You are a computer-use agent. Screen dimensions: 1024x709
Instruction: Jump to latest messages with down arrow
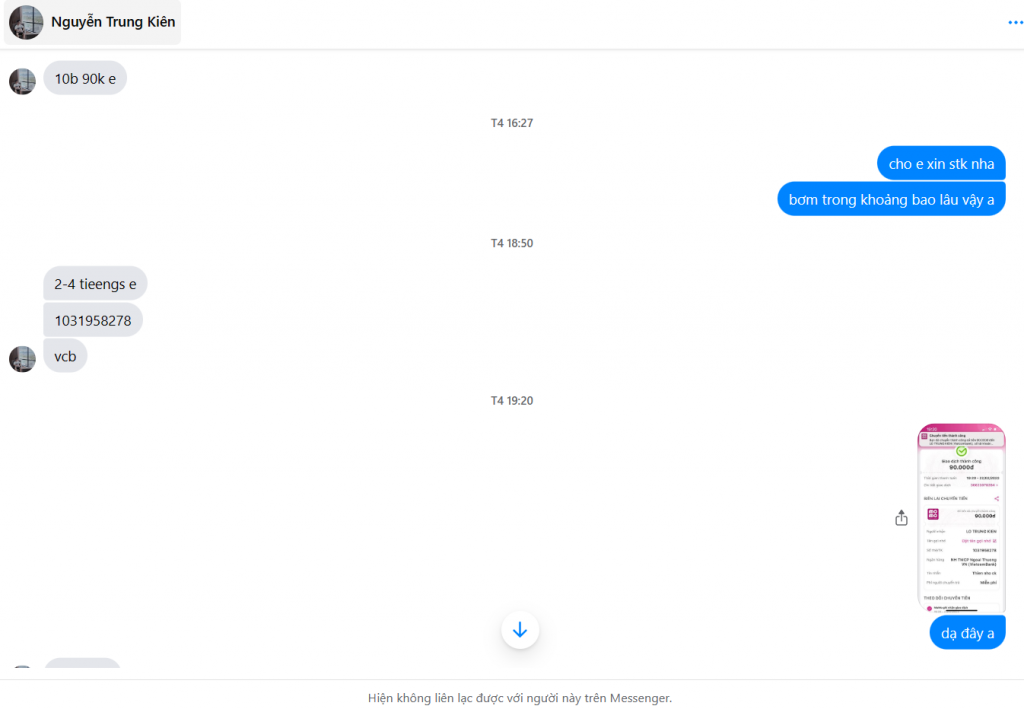(x=520, y=630)
